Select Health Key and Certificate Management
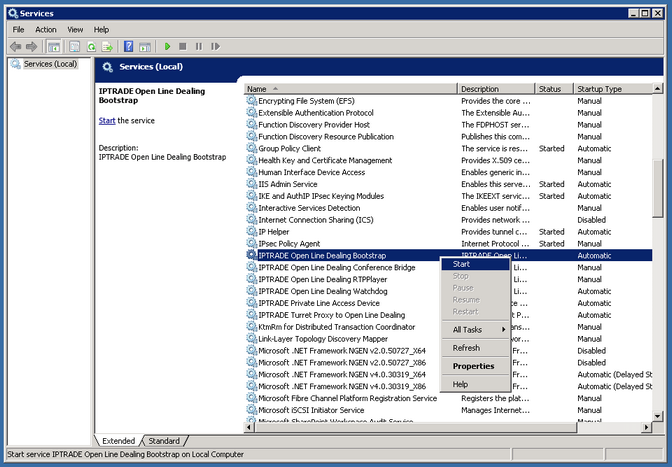Image resolution: width=672 pixels, height=467 pixels. click(325, 160)
